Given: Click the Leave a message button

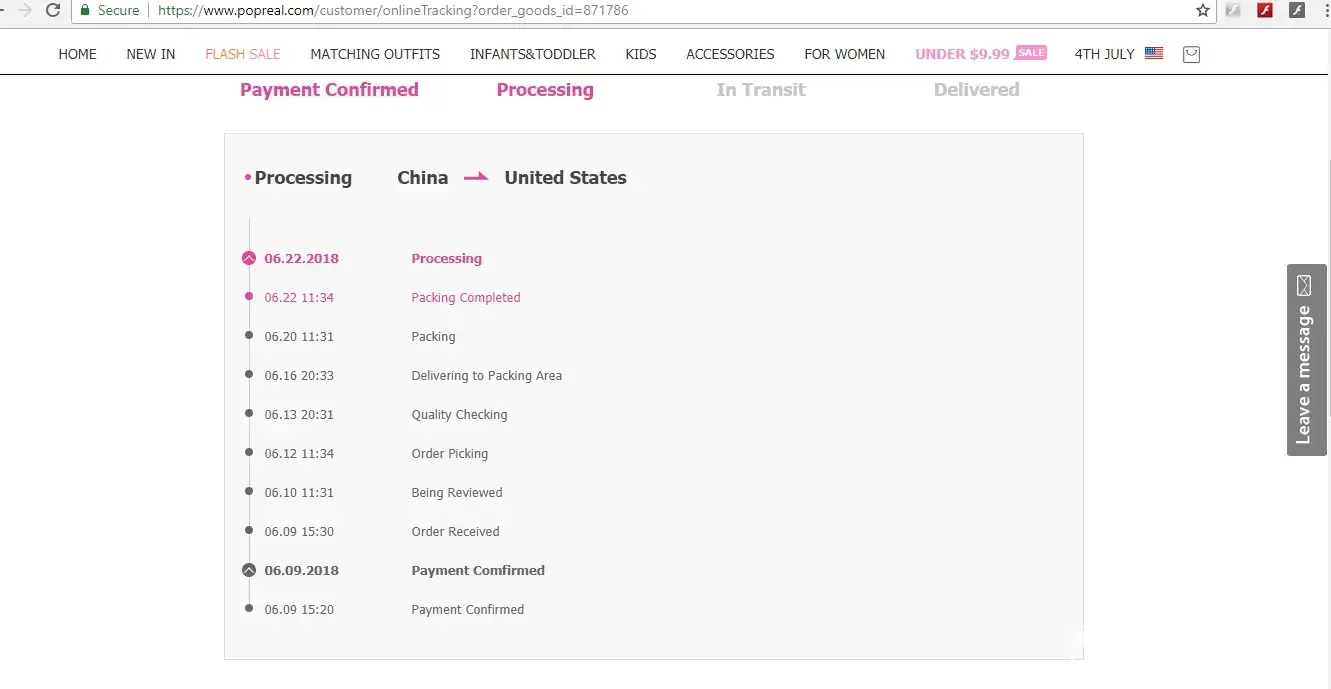Looking at the screenshot, I should [1306, 360].
